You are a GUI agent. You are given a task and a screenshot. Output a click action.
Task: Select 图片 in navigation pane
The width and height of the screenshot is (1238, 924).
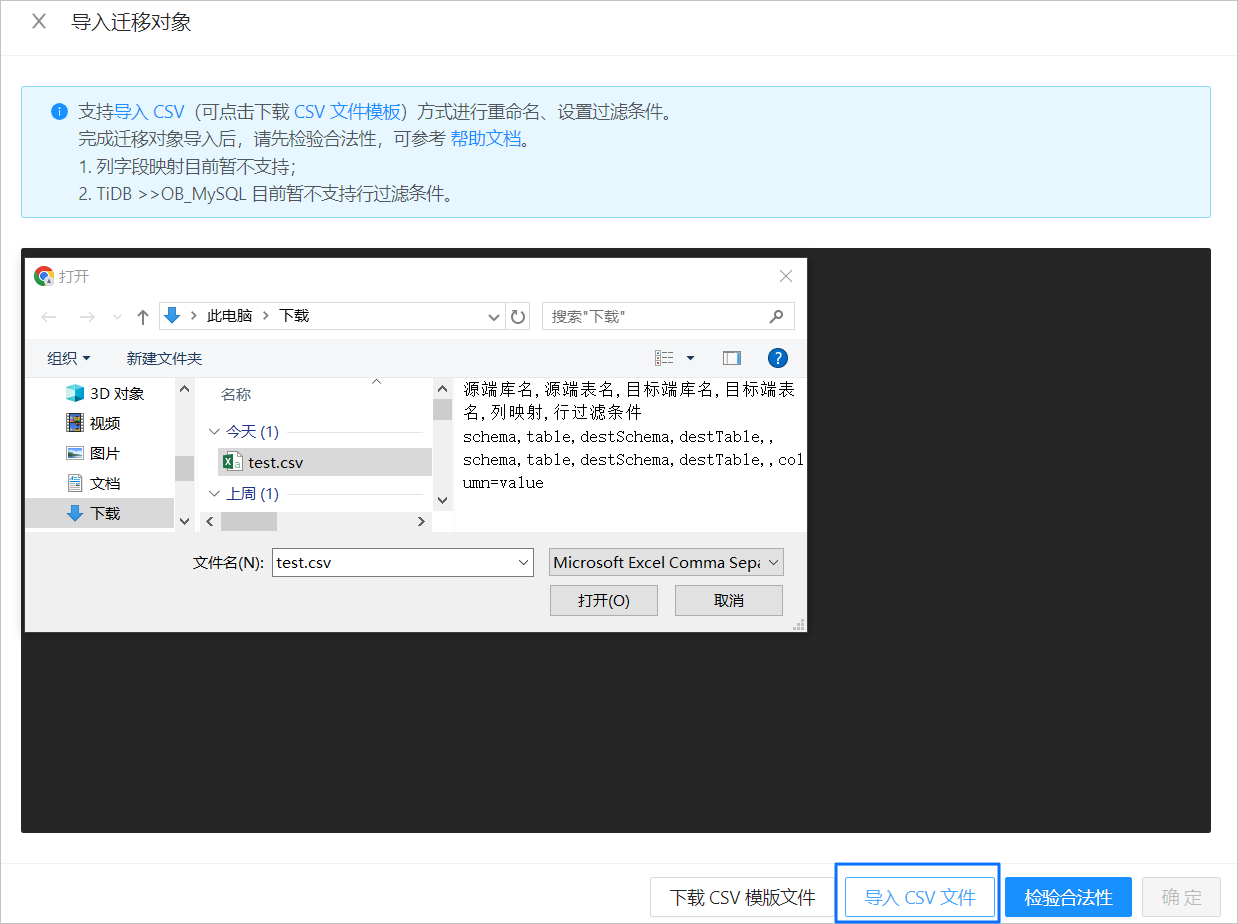click(105, 453)
